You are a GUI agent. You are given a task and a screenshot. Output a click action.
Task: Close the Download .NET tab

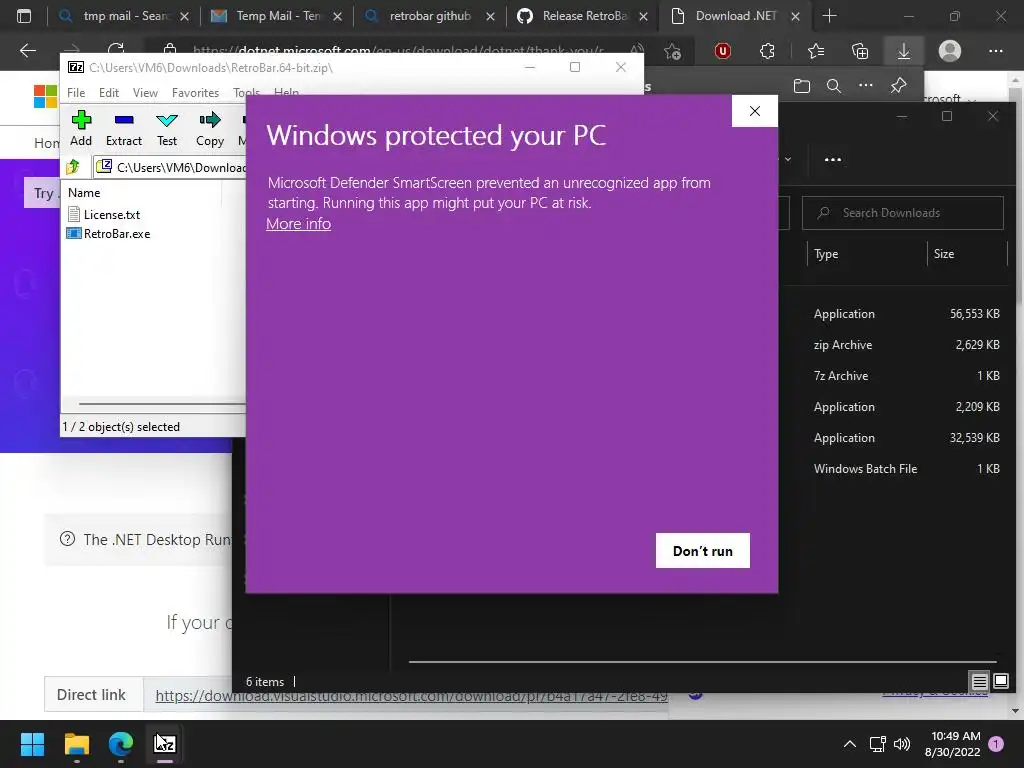[x=795, y=16]
